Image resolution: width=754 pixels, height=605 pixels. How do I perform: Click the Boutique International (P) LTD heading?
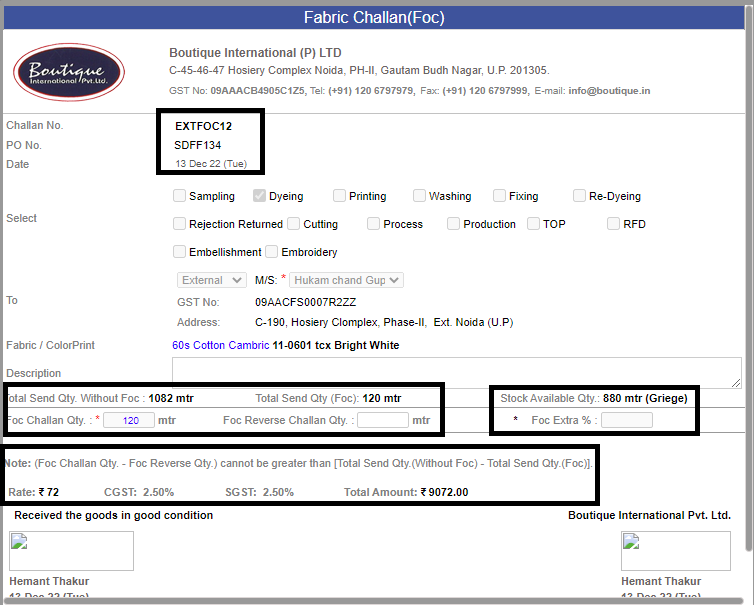[x=255, y=53]
